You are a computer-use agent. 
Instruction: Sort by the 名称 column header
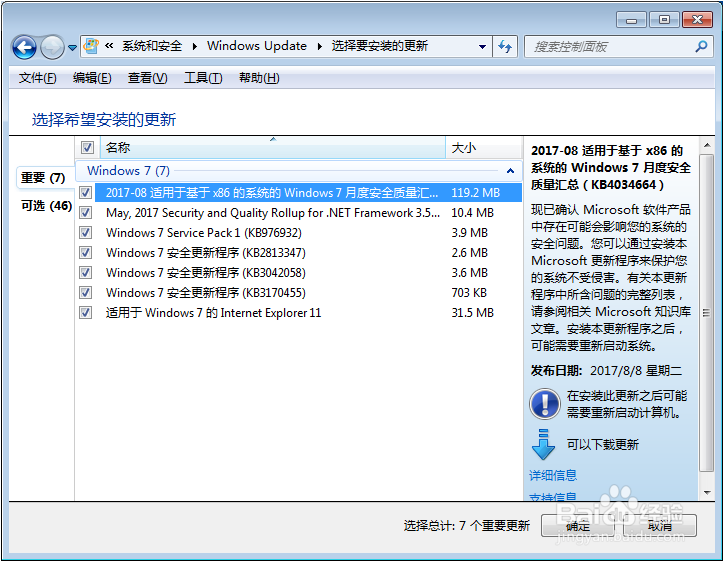(272, 148)
